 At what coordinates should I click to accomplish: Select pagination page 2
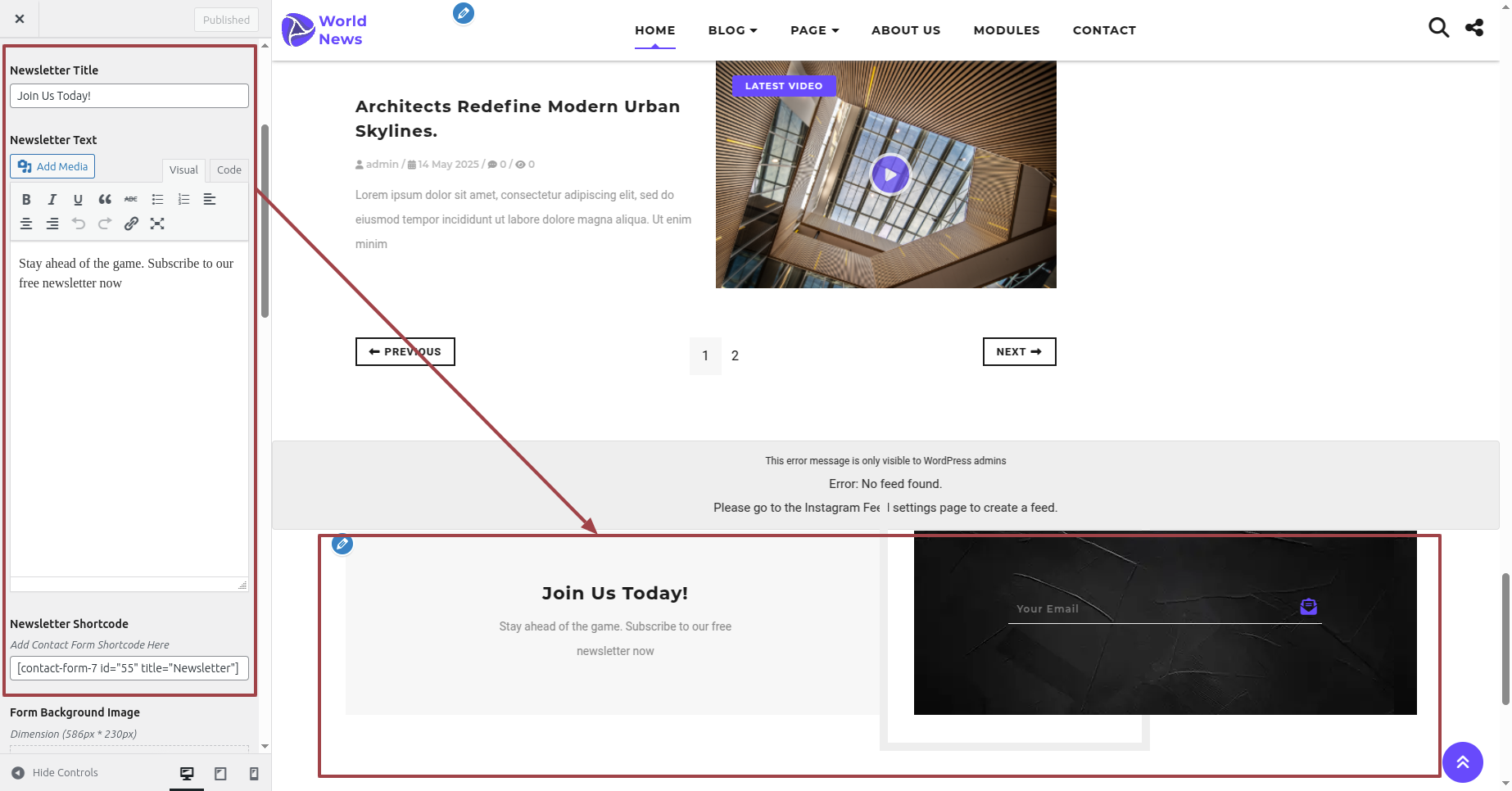pos(735,355)
